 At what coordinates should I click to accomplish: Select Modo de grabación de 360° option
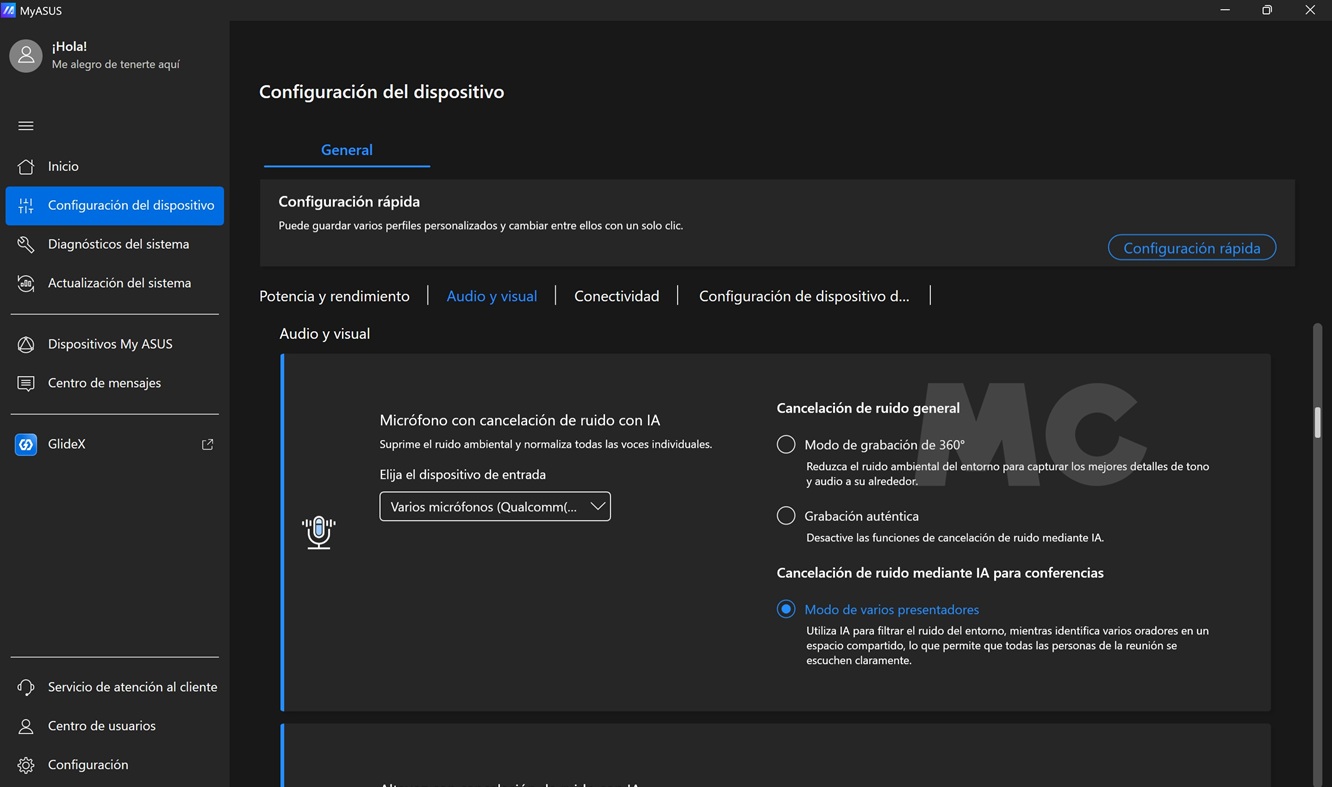click(786, 445)
